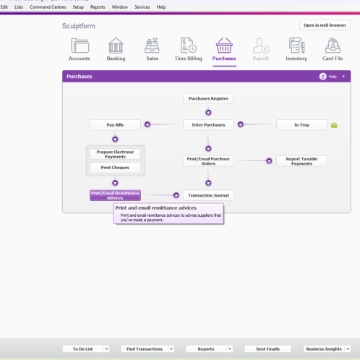The width and height of the screenshot is (360, 360).
Task: Click arrow icon pointing to Transaction Journal from left
Action: (x=176, y=195)
